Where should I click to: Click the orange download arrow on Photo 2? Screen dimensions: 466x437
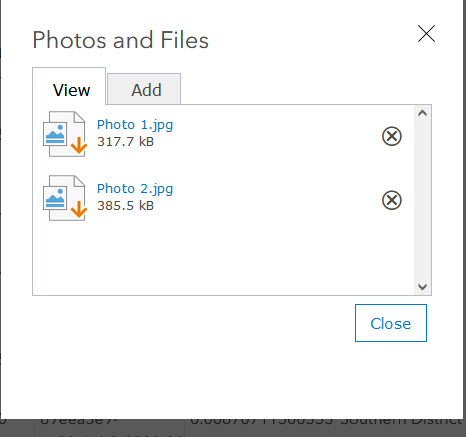pyautogui.click(x=79, y=209)
